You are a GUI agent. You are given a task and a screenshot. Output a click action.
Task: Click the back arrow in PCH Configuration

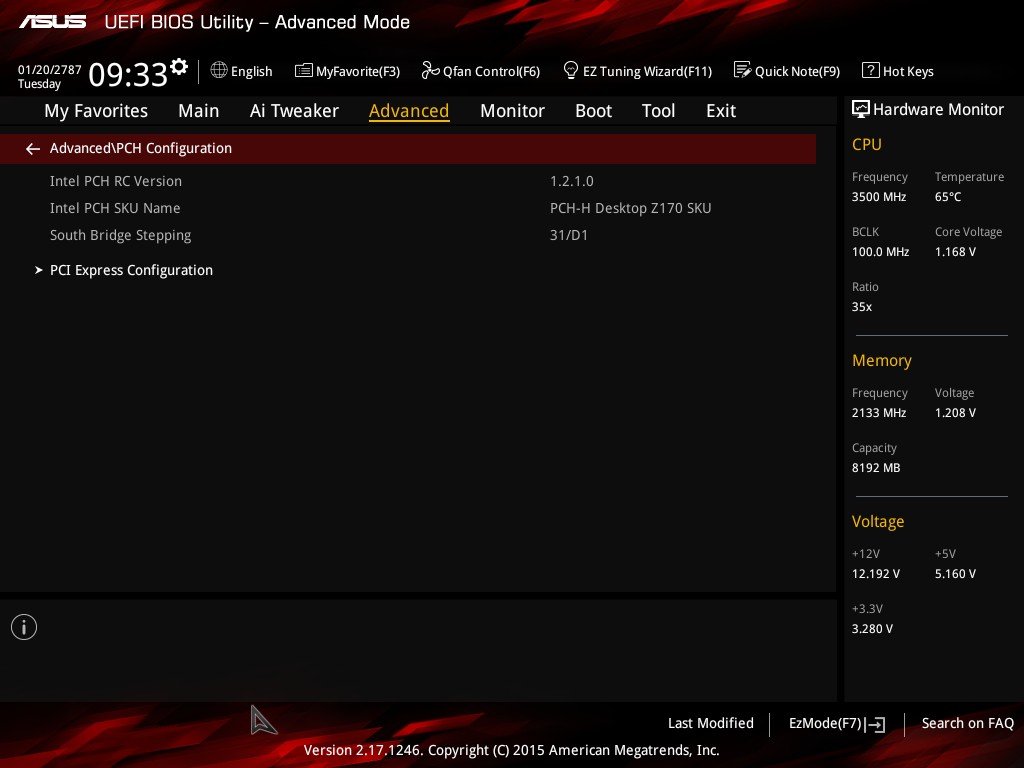[33, 149]
